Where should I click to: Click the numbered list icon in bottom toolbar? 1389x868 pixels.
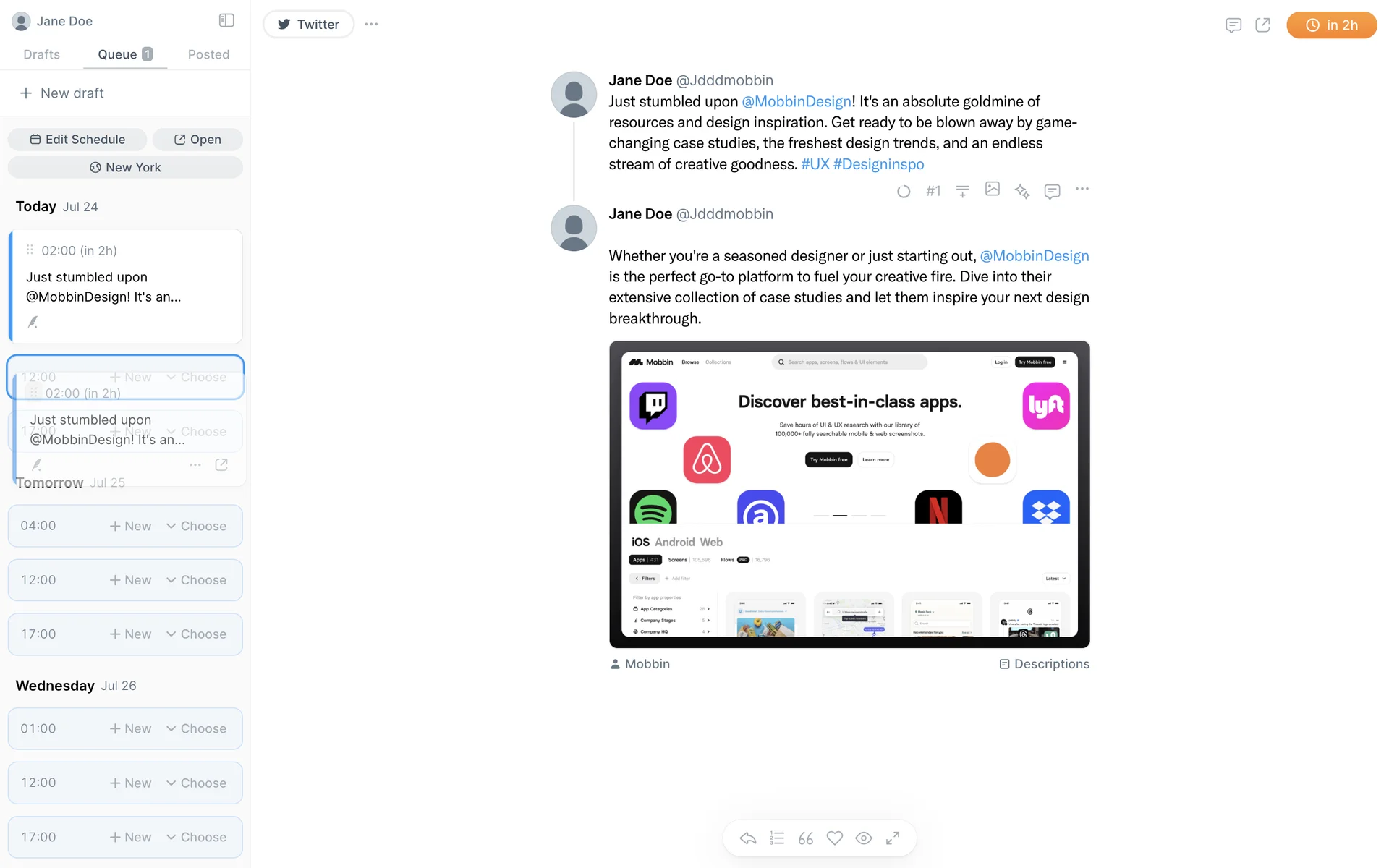pyautogui.click(x=777, y=838)
